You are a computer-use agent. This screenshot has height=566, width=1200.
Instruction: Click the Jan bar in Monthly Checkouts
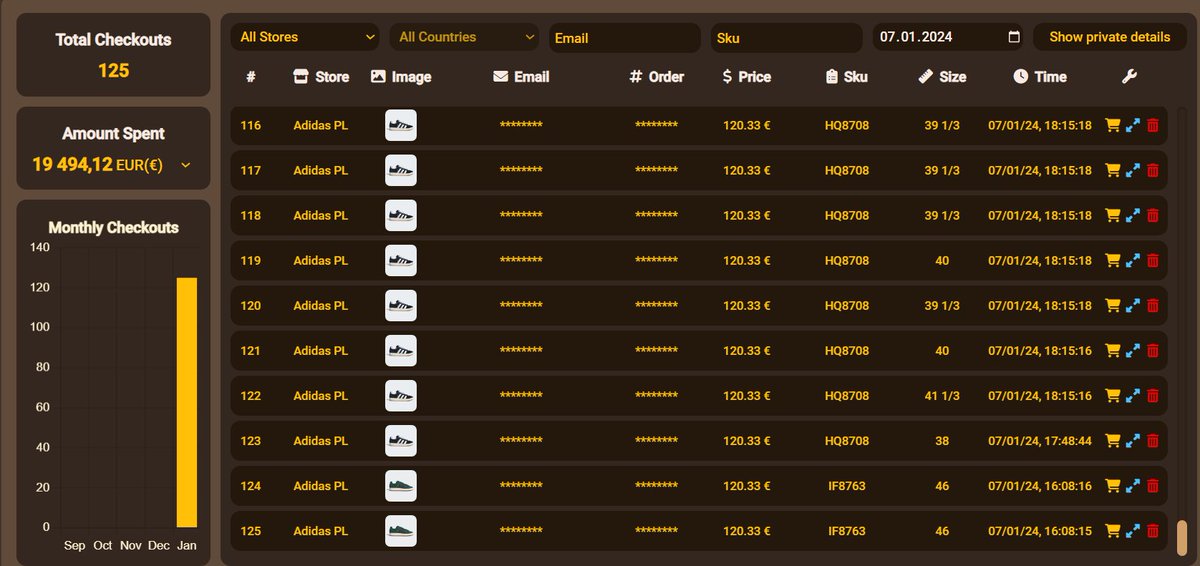[x=187, y=402]
